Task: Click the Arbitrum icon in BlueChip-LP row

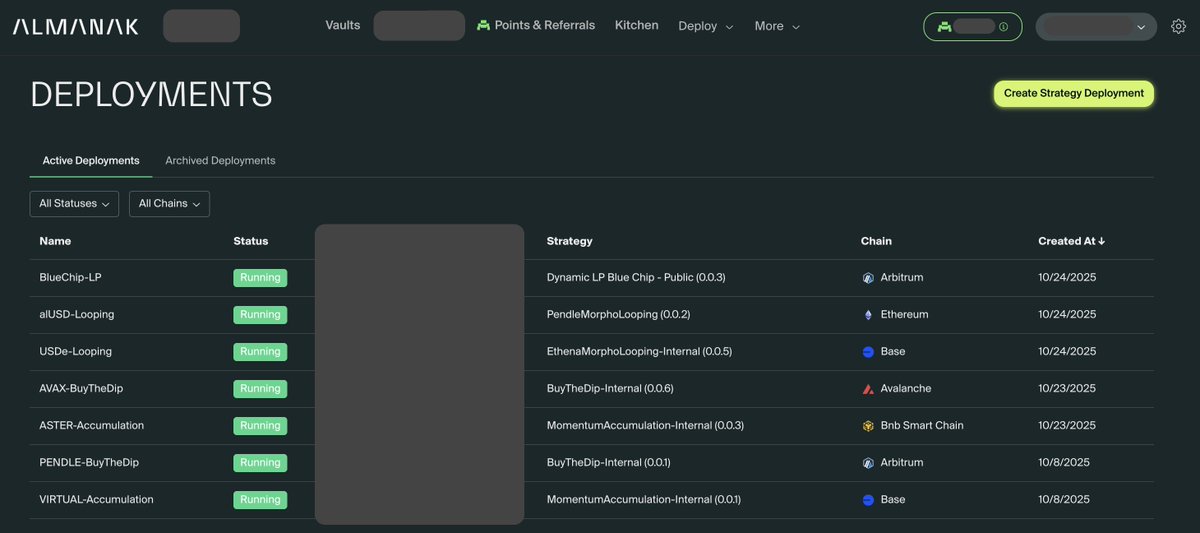Action: (868, 278)
